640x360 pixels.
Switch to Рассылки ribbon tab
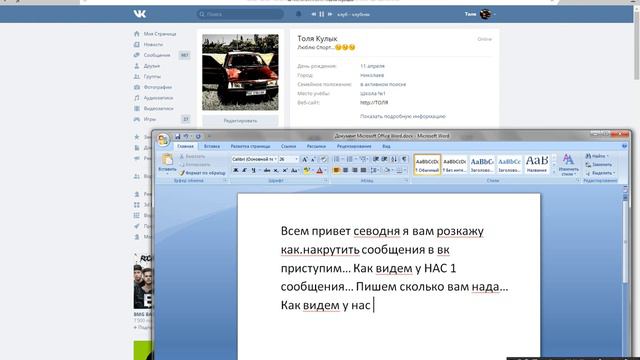pyautogui.click(x=316, y=146)
